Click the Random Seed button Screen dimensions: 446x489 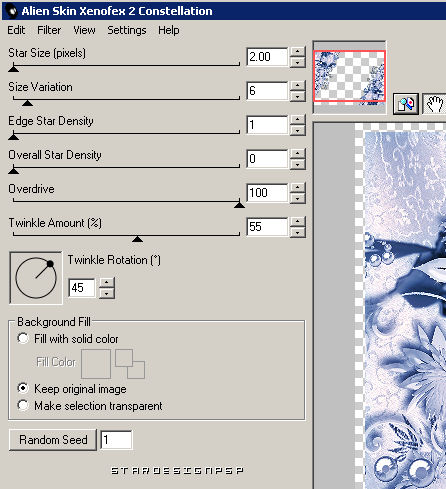53,440
